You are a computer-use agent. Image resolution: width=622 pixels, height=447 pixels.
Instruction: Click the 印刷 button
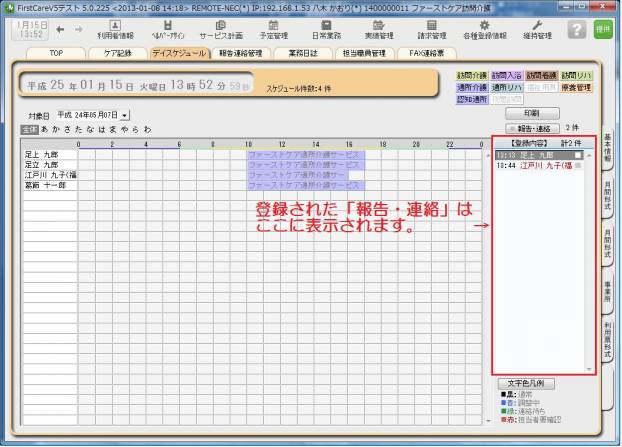click(x=531, y=113)
